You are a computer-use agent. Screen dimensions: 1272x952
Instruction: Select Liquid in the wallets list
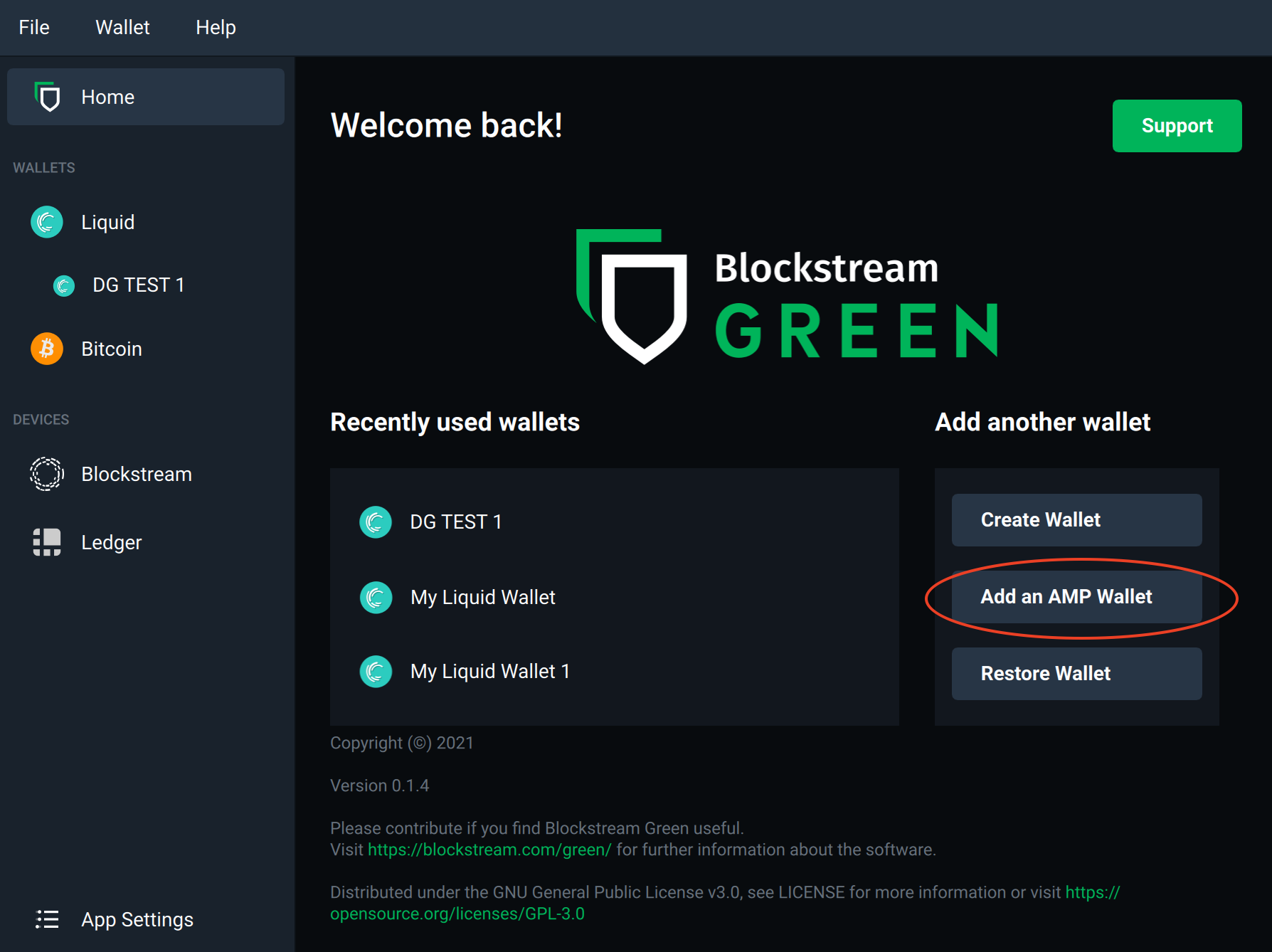(107, 222)
